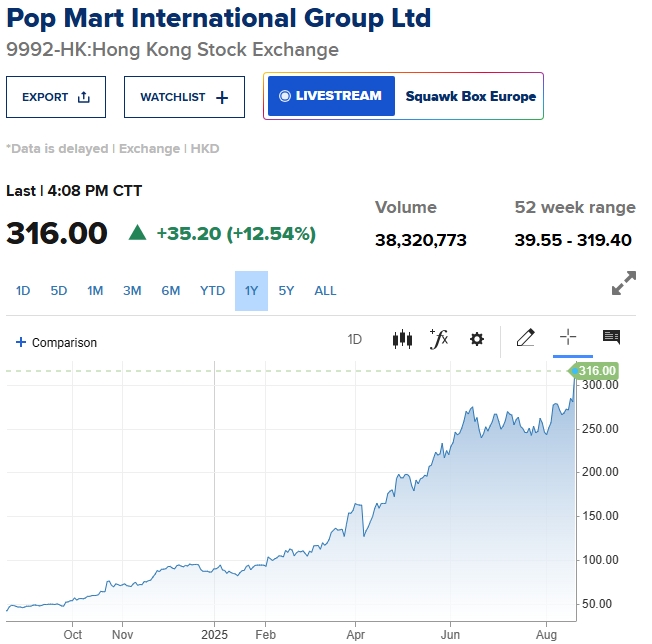Open the 1D interval dropdown
This screenshot has width=652, height=644.
point(355,339)
